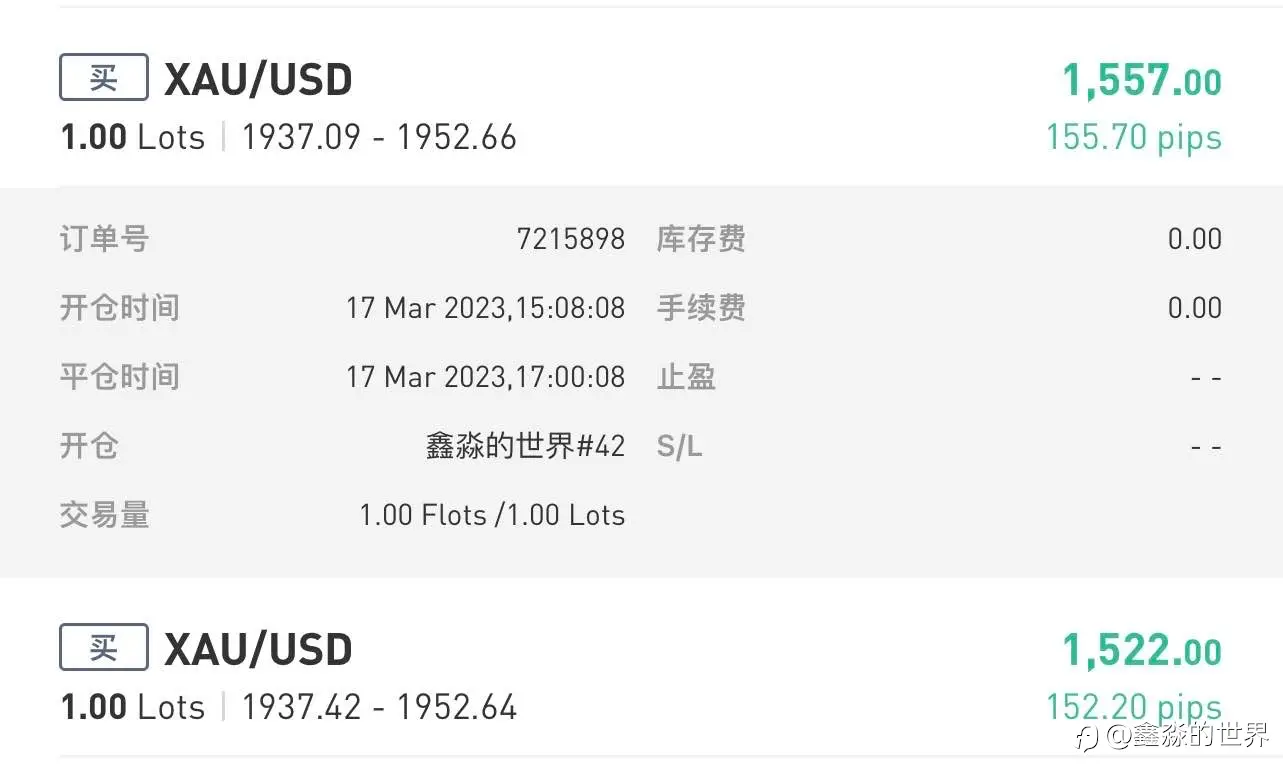Select order number 7215898
Viewport: 1283px width, 782px height.
coord(570,239)
